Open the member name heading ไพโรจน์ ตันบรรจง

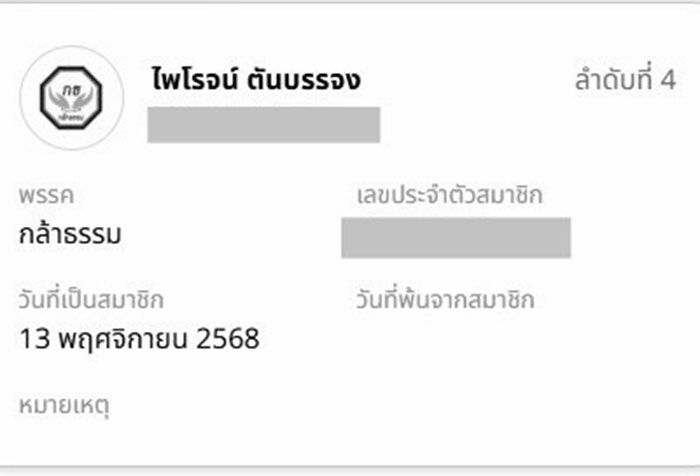click(x=254, y=80)
